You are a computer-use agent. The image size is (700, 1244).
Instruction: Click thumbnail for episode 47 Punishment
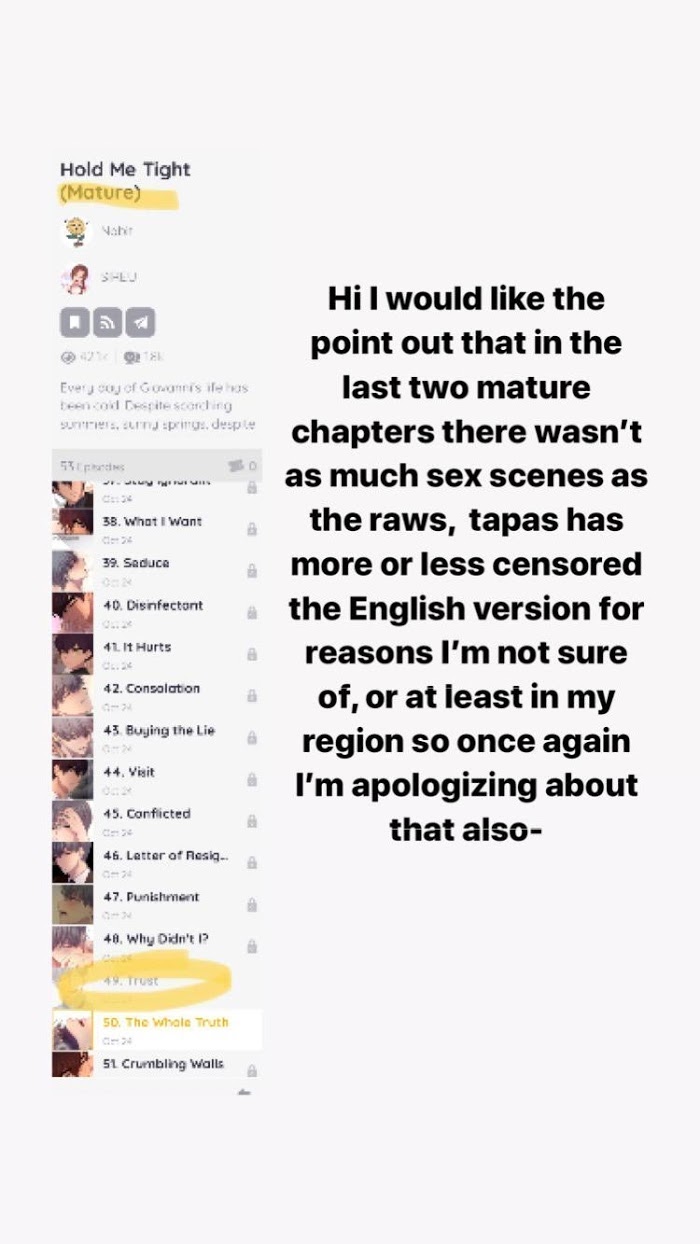pos(72,904)
